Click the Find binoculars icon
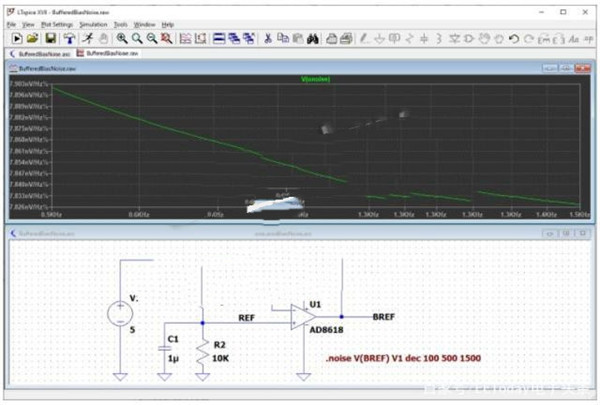The image size is (600, 405). point(312,38)
